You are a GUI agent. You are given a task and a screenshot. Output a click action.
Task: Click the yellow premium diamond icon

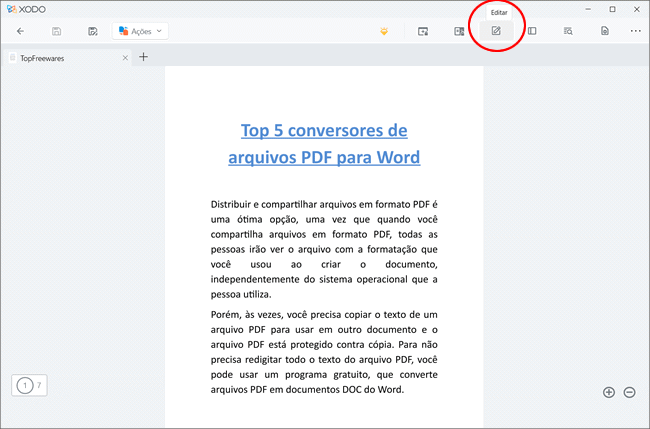click(384, 31)
